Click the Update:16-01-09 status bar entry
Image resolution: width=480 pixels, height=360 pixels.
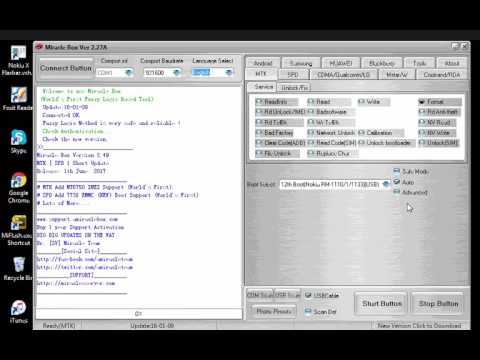tap(152, 325)
